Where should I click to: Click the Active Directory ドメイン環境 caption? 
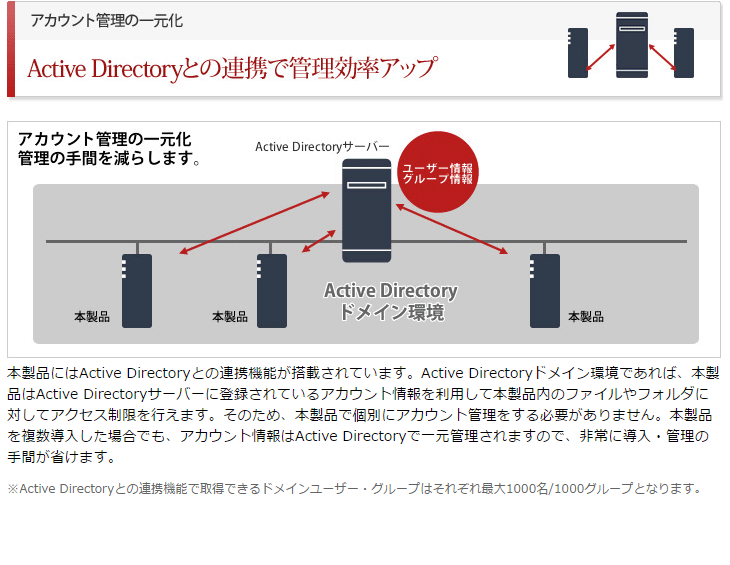pyautogui.click(x=391, y=301)
